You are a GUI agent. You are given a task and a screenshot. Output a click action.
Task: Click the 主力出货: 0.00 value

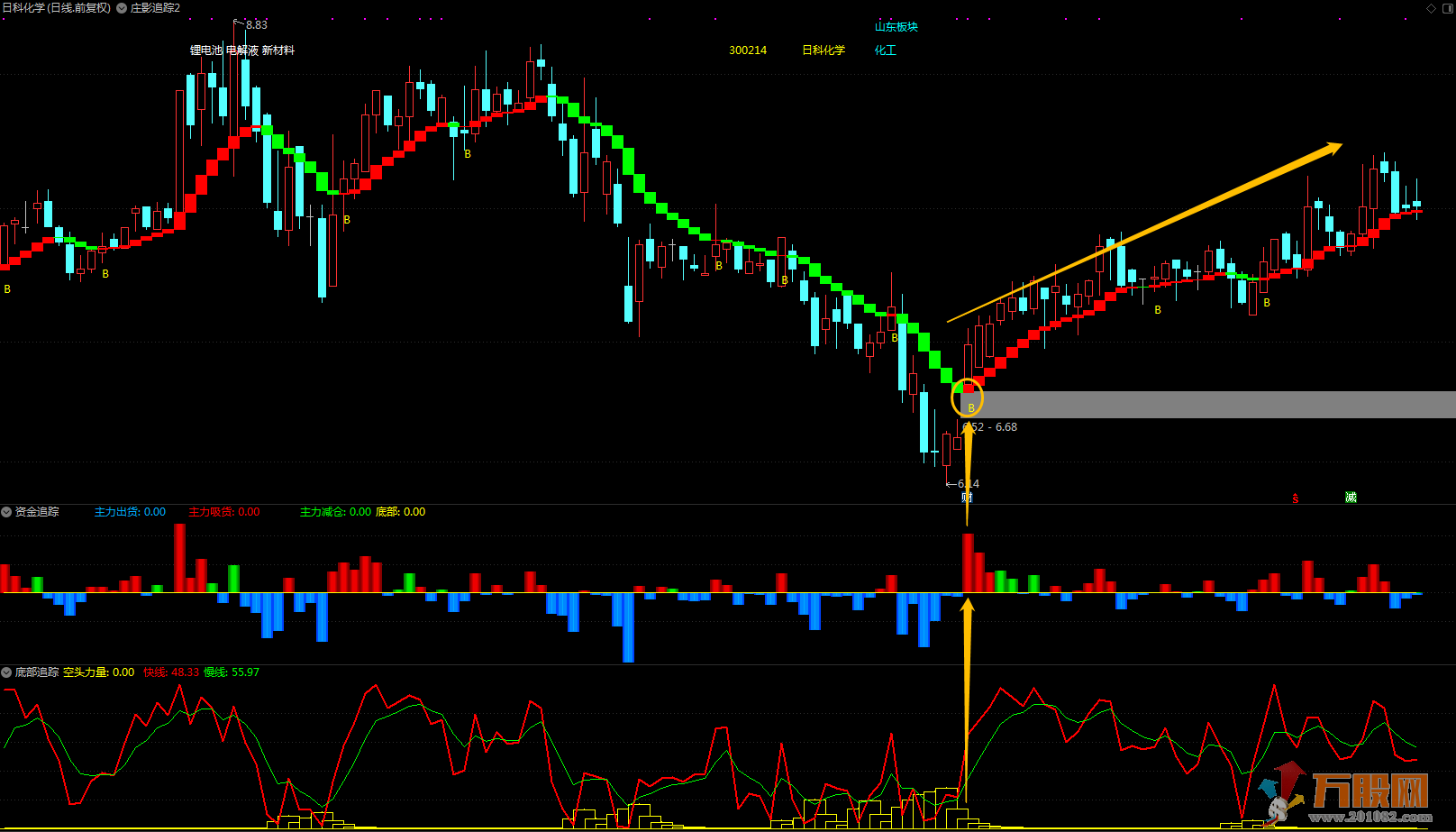(x=130, y=512)
